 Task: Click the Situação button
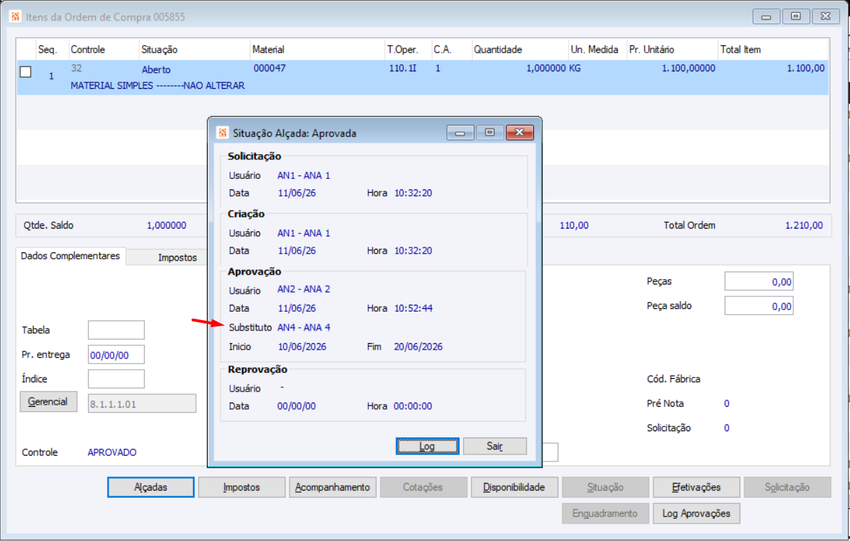[x=606, y=487]
